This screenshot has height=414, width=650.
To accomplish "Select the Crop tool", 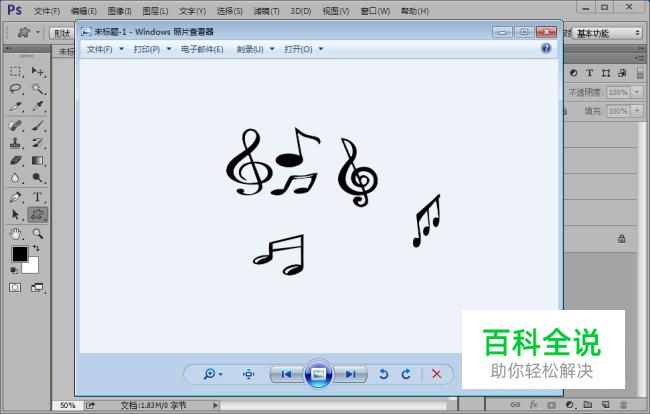I will pos(15,107).
